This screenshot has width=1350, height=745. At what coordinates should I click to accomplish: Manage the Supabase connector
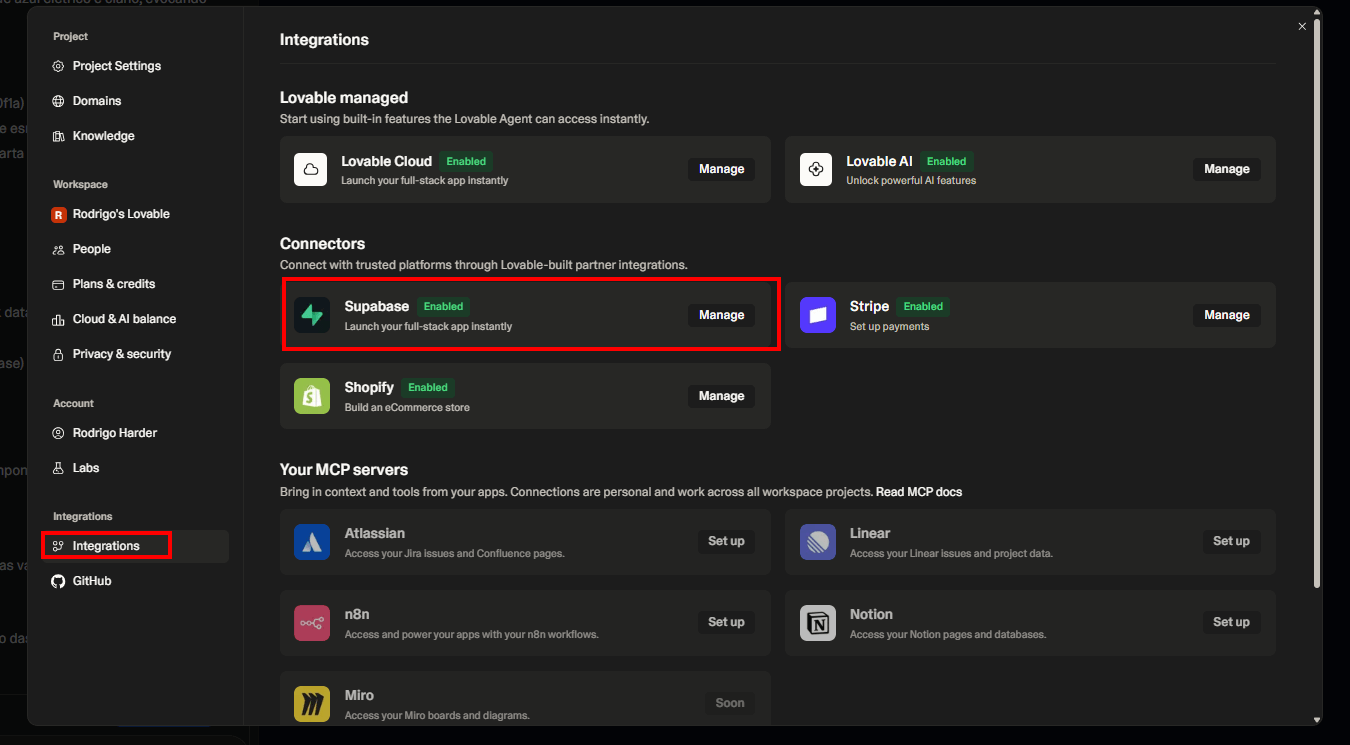click(721, 315)
